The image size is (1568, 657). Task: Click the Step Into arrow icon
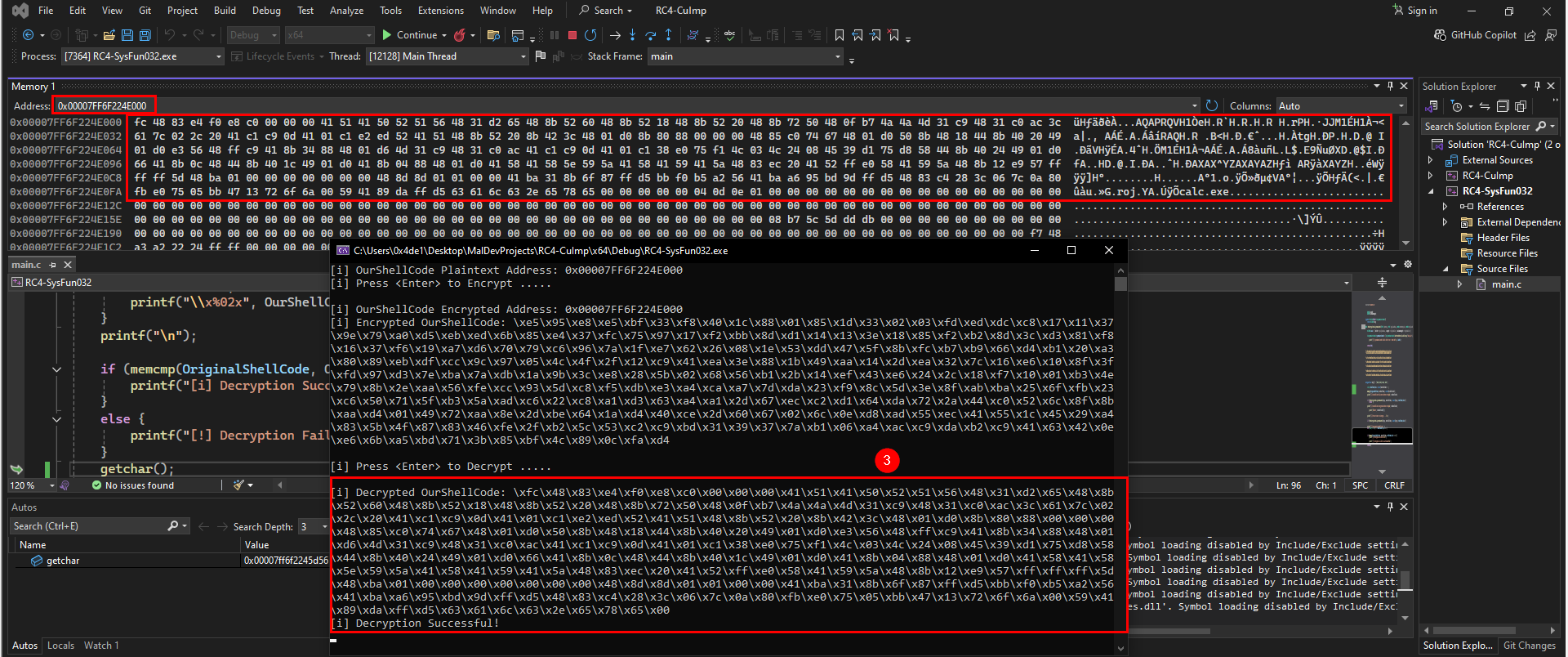[633, 35]
